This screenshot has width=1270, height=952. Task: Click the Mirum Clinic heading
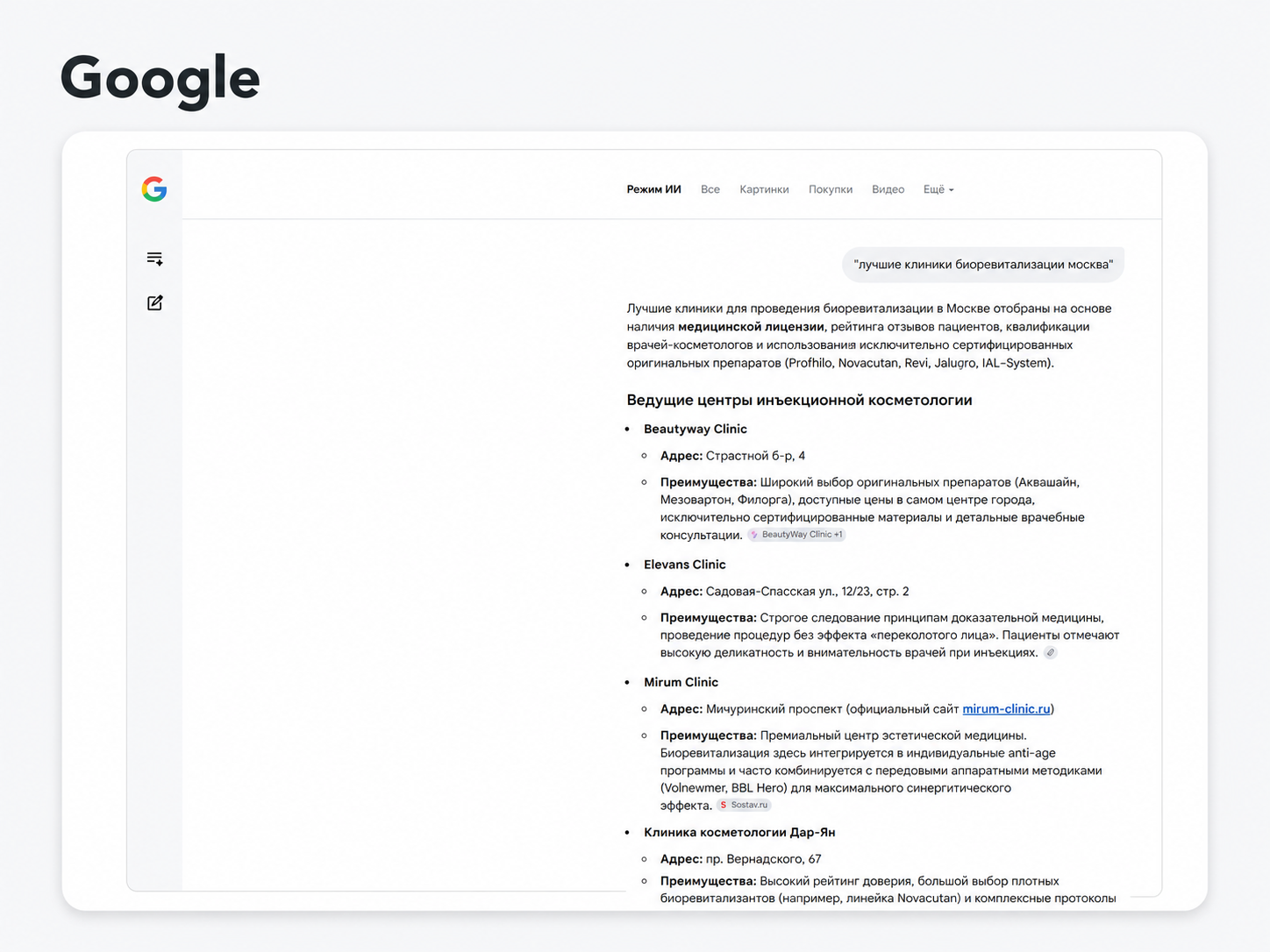(681, 682)
